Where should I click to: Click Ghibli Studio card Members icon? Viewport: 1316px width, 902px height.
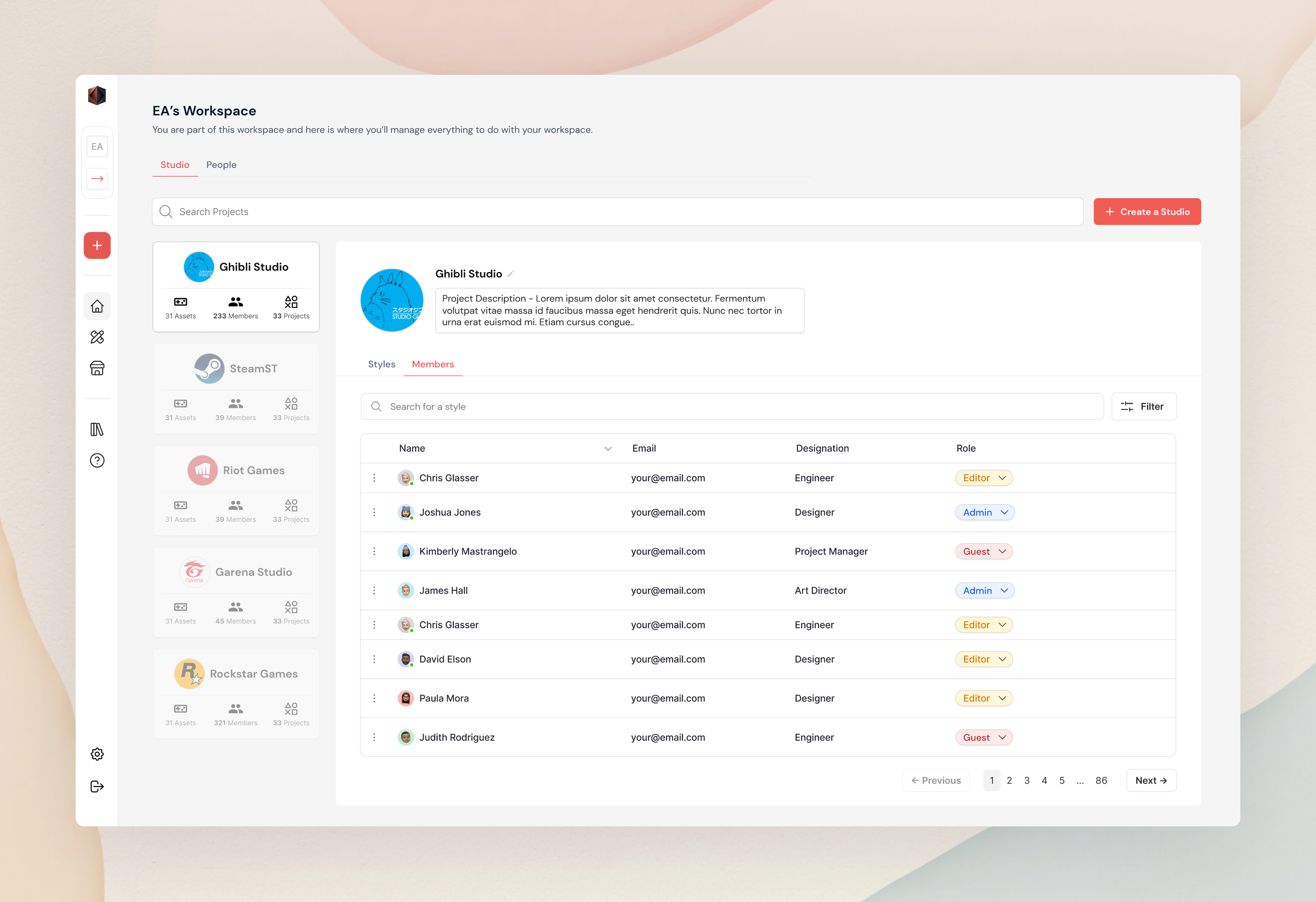point(235,301)
